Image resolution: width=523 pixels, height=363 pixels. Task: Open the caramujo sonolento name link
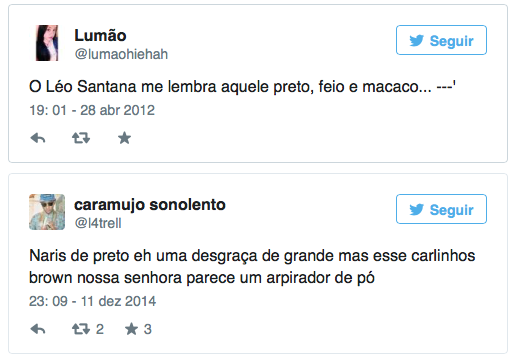tap(150, 205)
